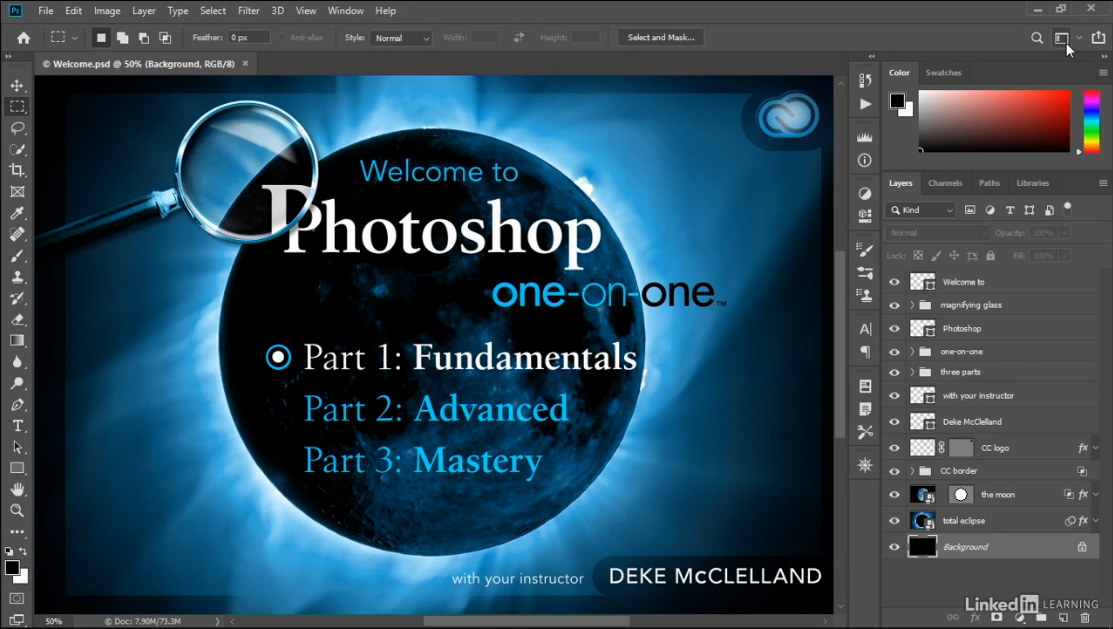Select the Frame tool
Screen dimensions: 1113x629
17,192
